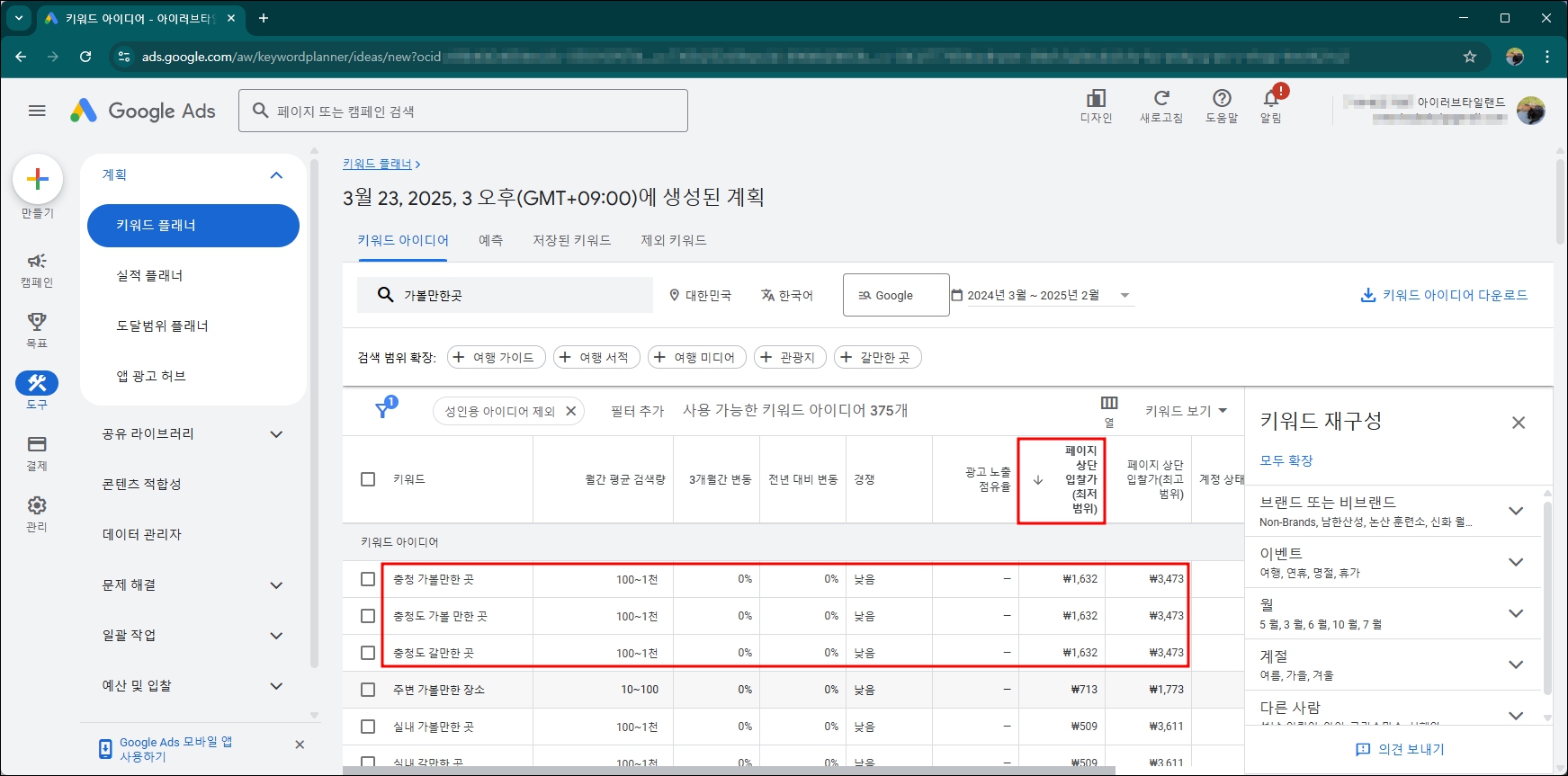
Task: Click 모두 확장 in refinement panel
Action: pyautogui.click(x=1286, y=460)
